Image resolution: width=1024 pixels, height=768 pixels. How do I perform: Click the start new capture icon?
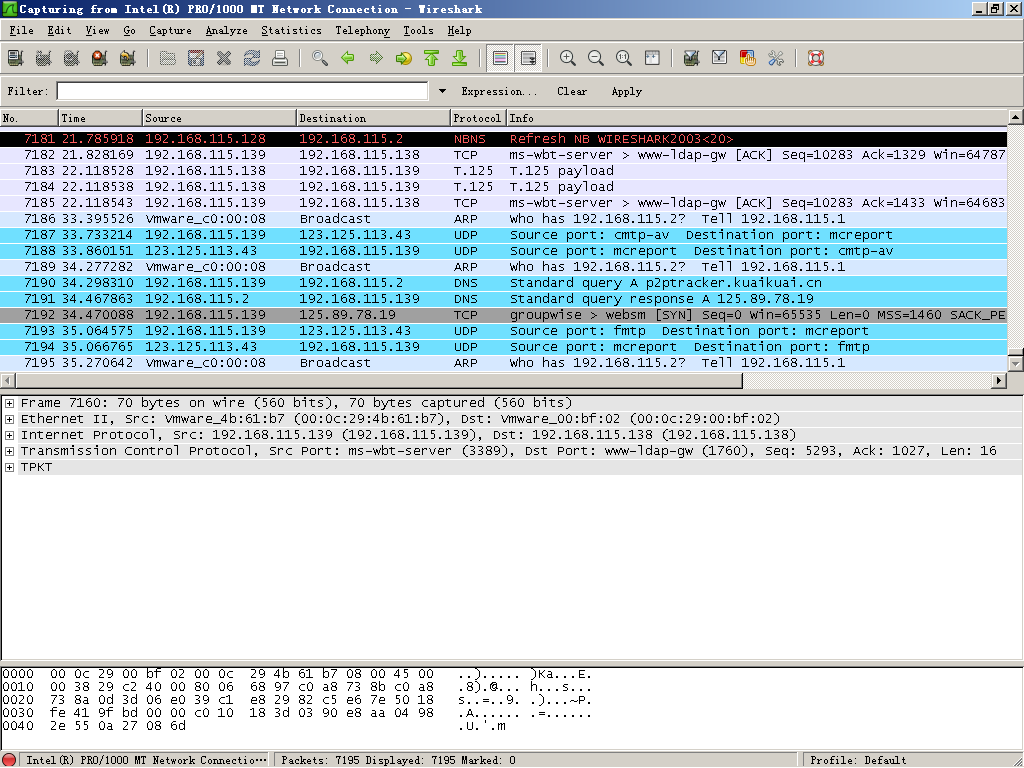pyautogui.click(x=72, y=58)
